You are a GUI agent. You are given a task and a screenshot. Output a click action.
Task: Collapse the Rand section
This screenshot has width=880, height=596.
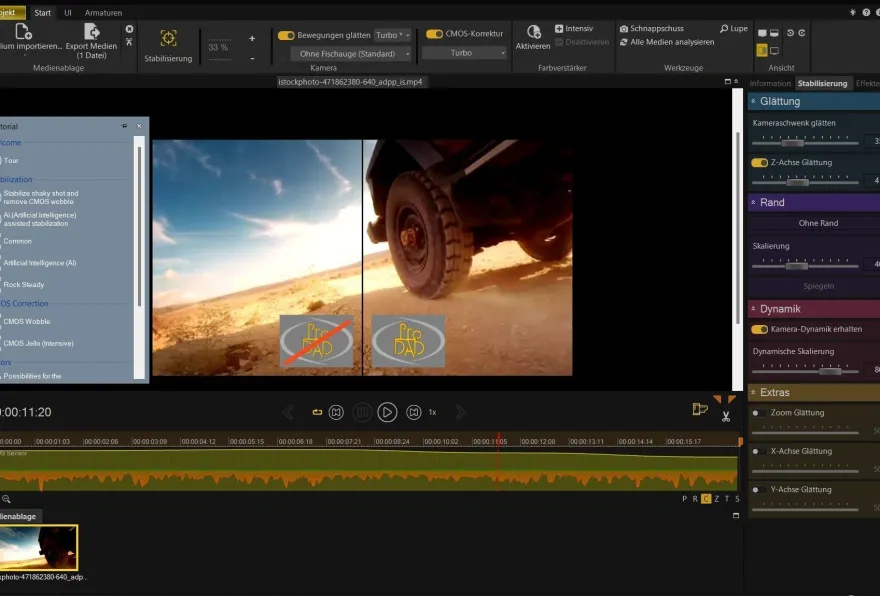[753, 203]
